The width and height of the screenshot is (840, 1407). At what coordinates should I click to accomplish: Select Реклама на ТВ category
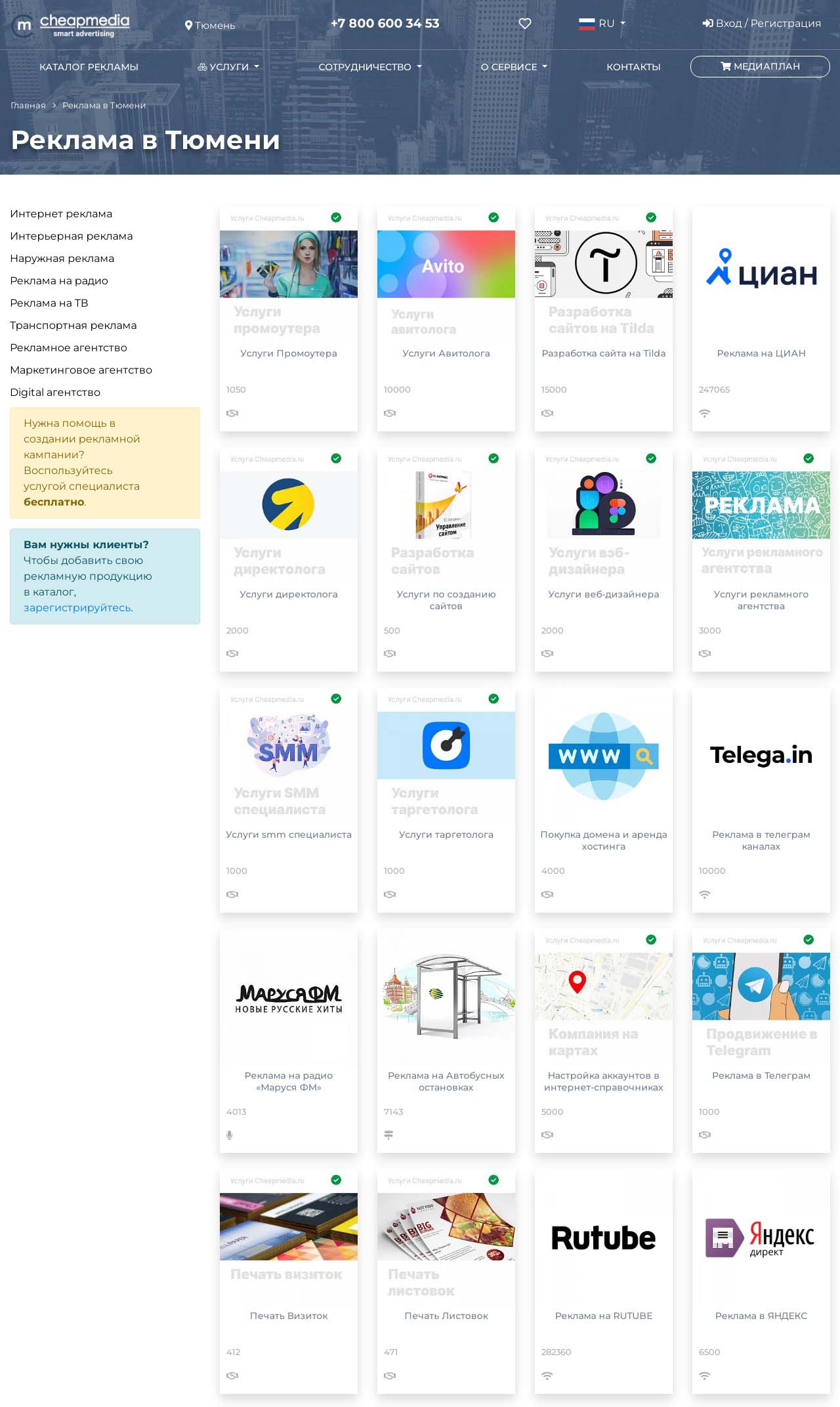coord(49,303)
